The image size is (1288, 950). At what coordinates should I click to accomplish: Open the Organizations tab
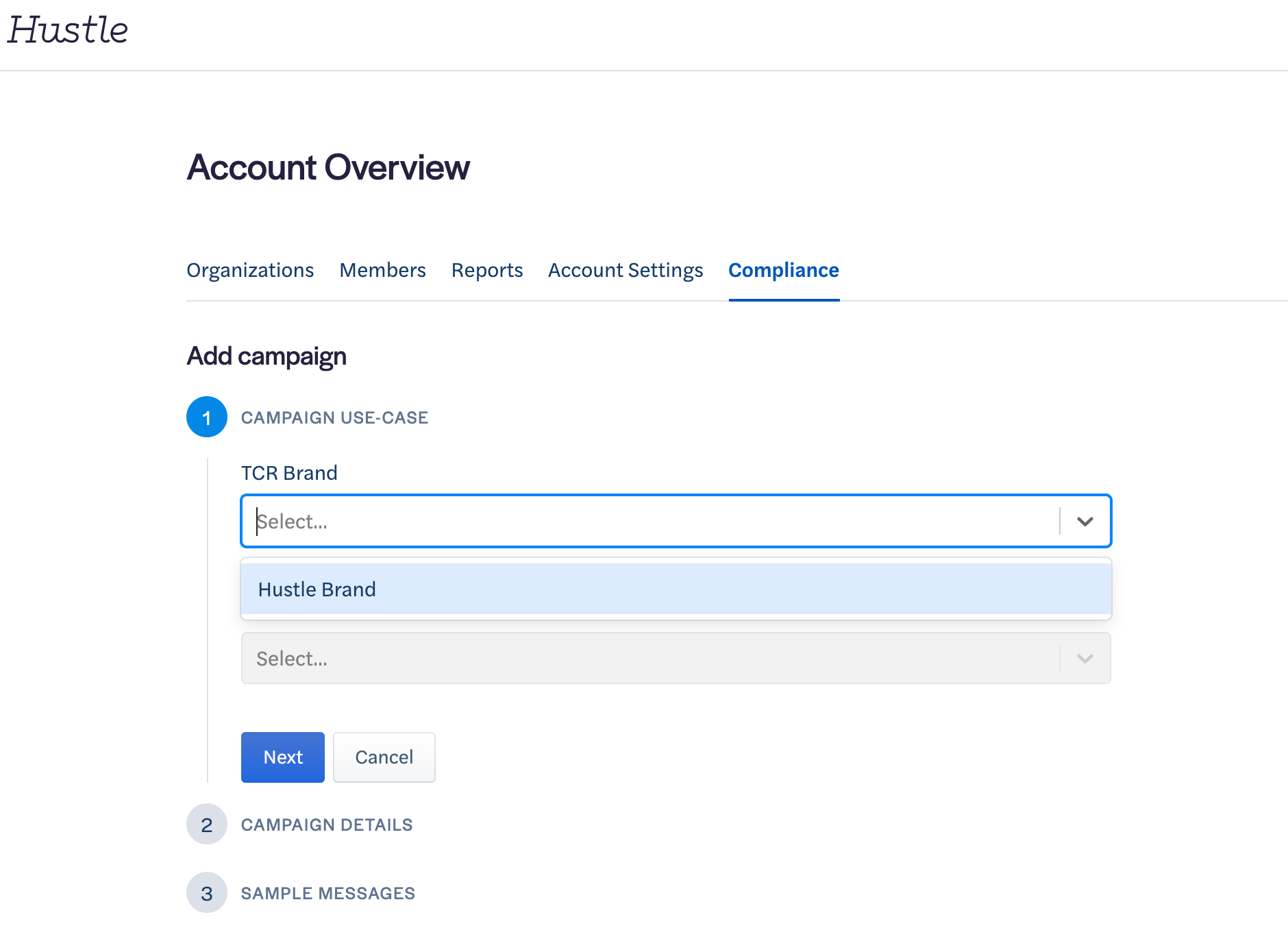click(x=250, y=270)
